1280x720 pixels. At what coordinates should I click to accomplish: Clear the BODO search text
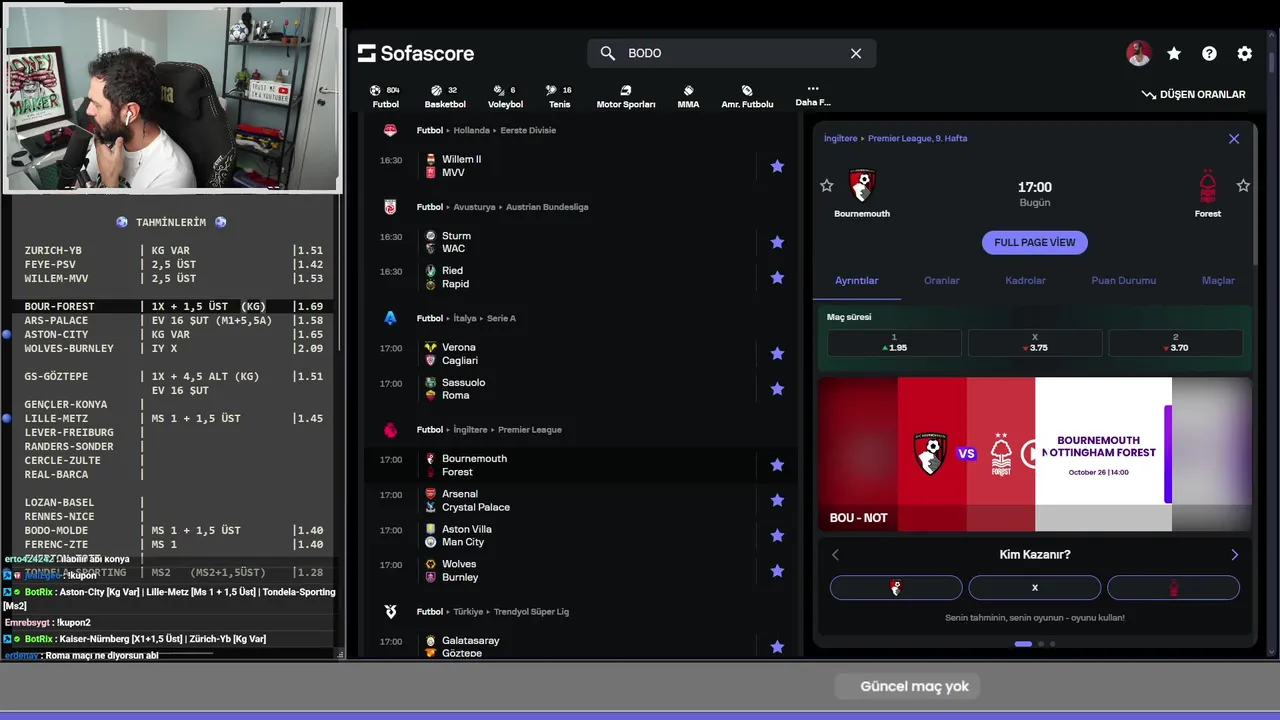(x=856, y=53)
